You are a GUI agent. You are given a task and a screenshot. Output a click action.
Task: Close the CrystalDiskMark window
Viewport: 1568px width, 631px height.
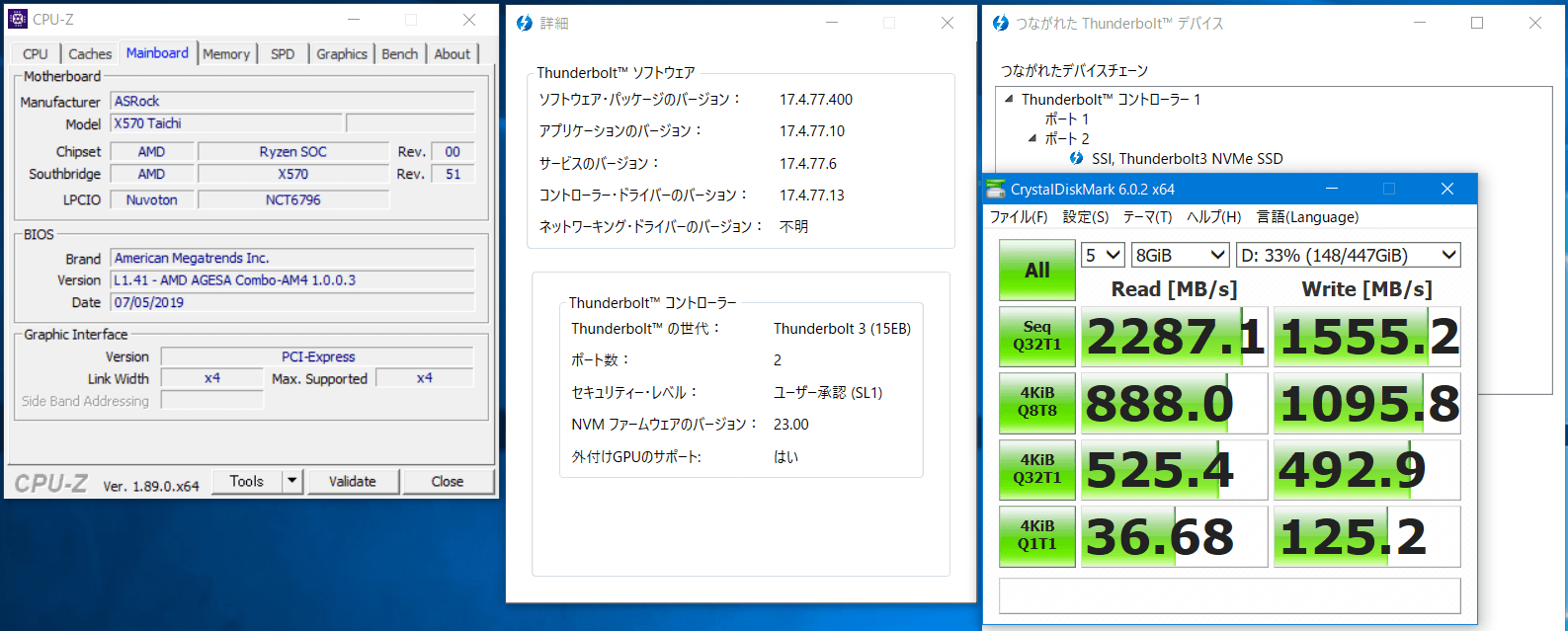pyautogui.click(x=1447, y=189)
